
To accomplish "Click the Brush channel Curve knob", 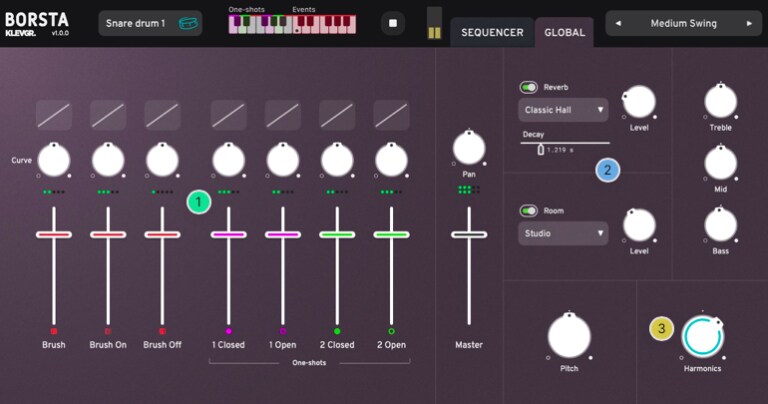I will [x=54, y=160].
